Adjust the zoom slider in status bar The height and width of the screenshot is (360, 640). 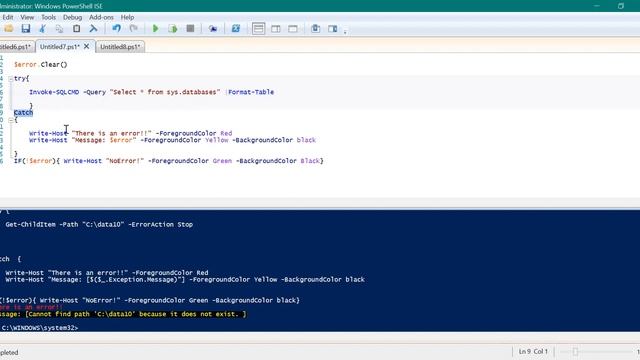click(575, 351)
